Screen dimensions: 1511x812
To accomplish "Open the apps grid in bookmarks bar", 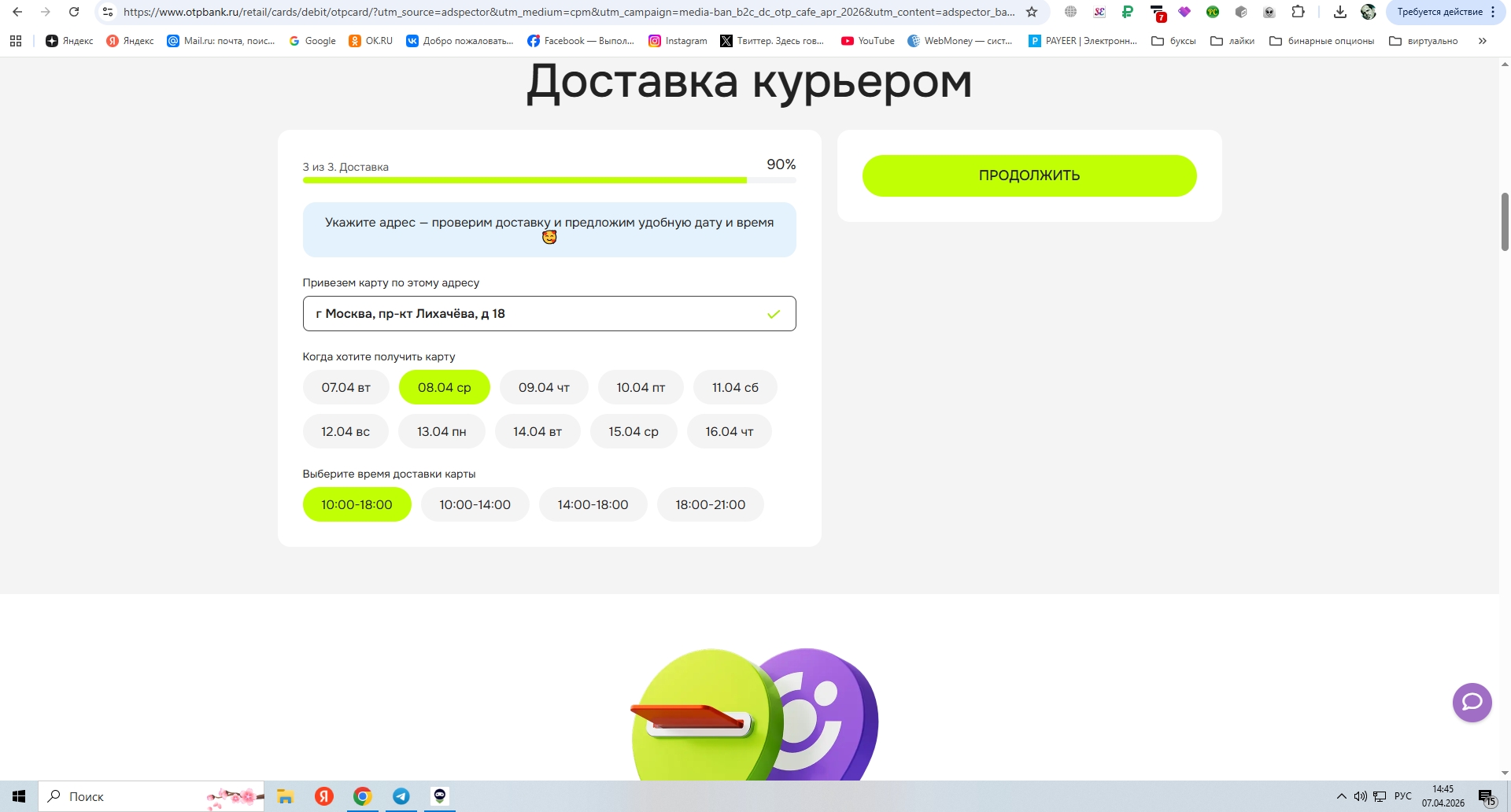I will (16, 41).
